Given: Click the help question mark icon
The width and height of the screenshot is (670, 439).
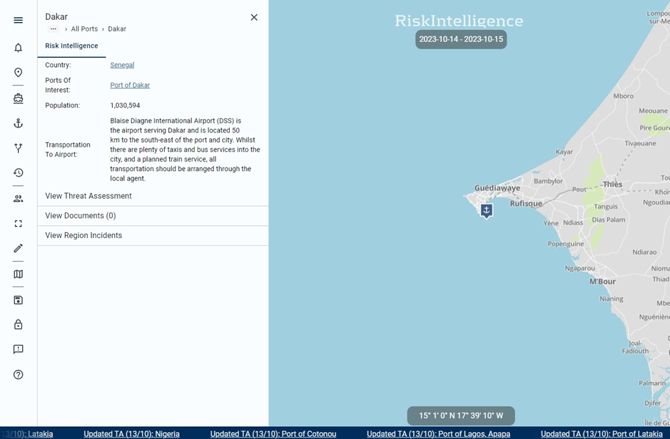Looking at the screenshot, I should [x=18, y=375].
